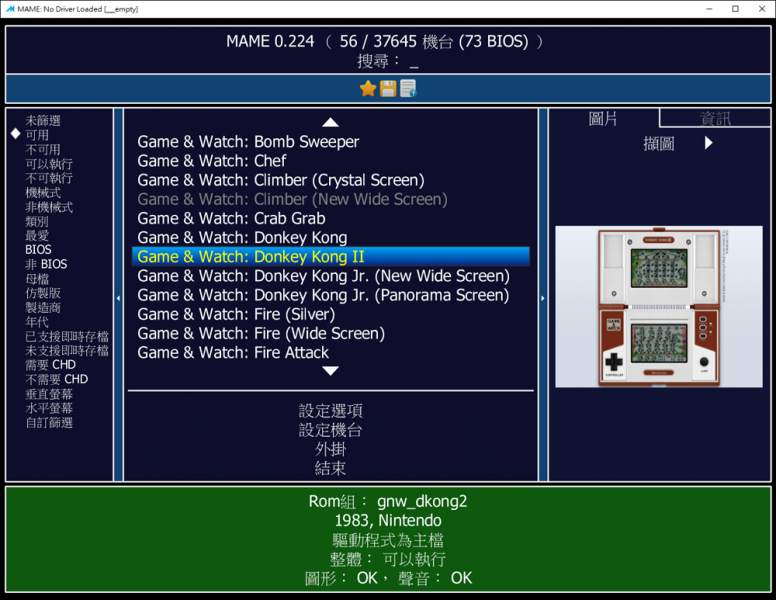Switch to the 資訊 tab
776x600 pixels.
(x=715, y=119)
